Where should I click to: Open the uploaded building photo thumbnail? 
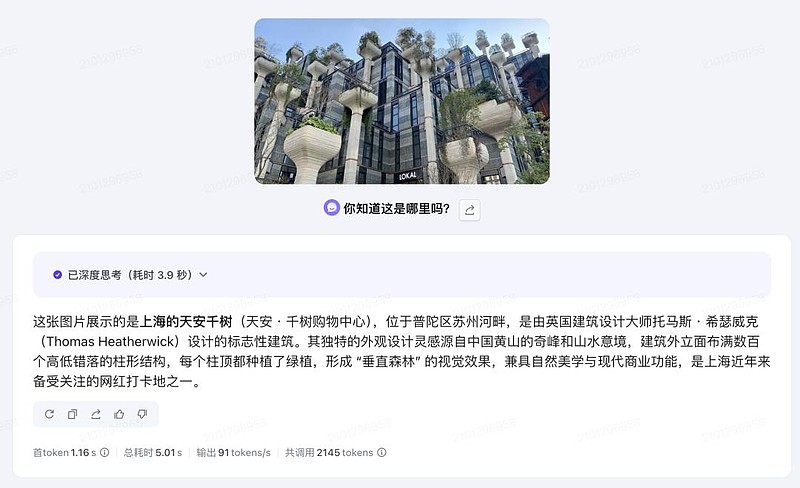[402, 101]
